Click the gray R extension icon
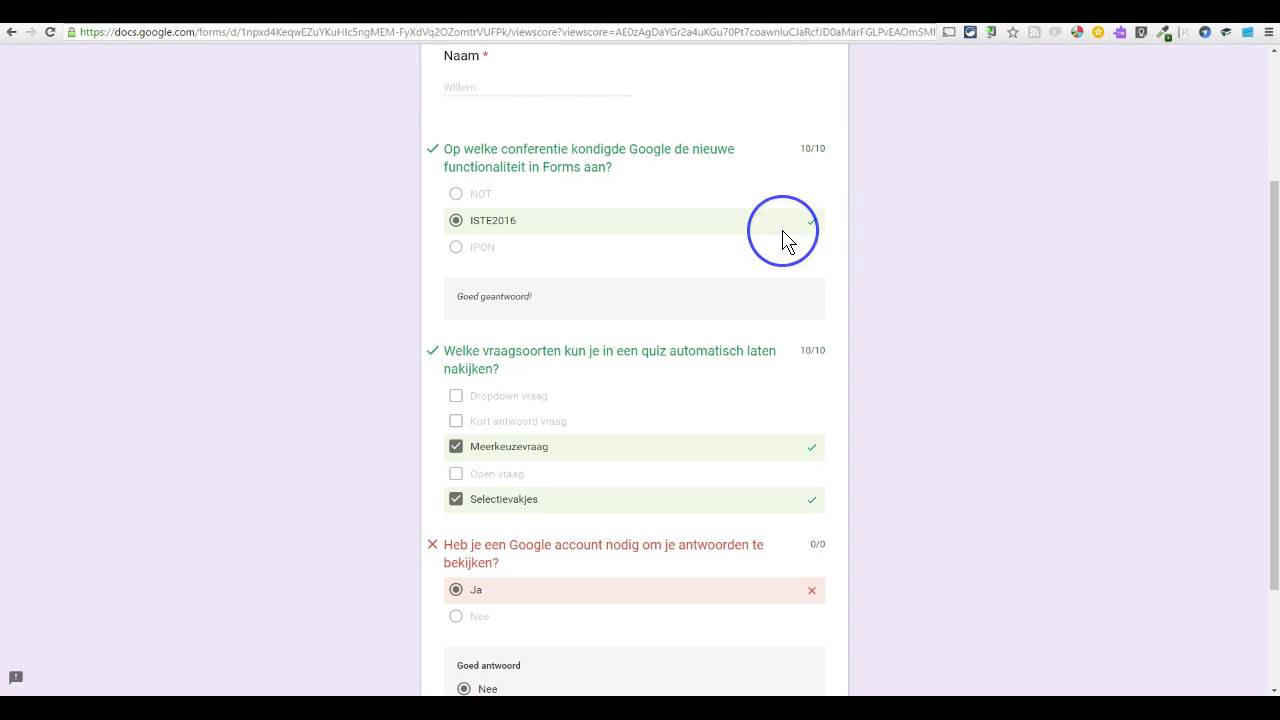This screenshot has height=720, width=1280. tap(1184, 32)
